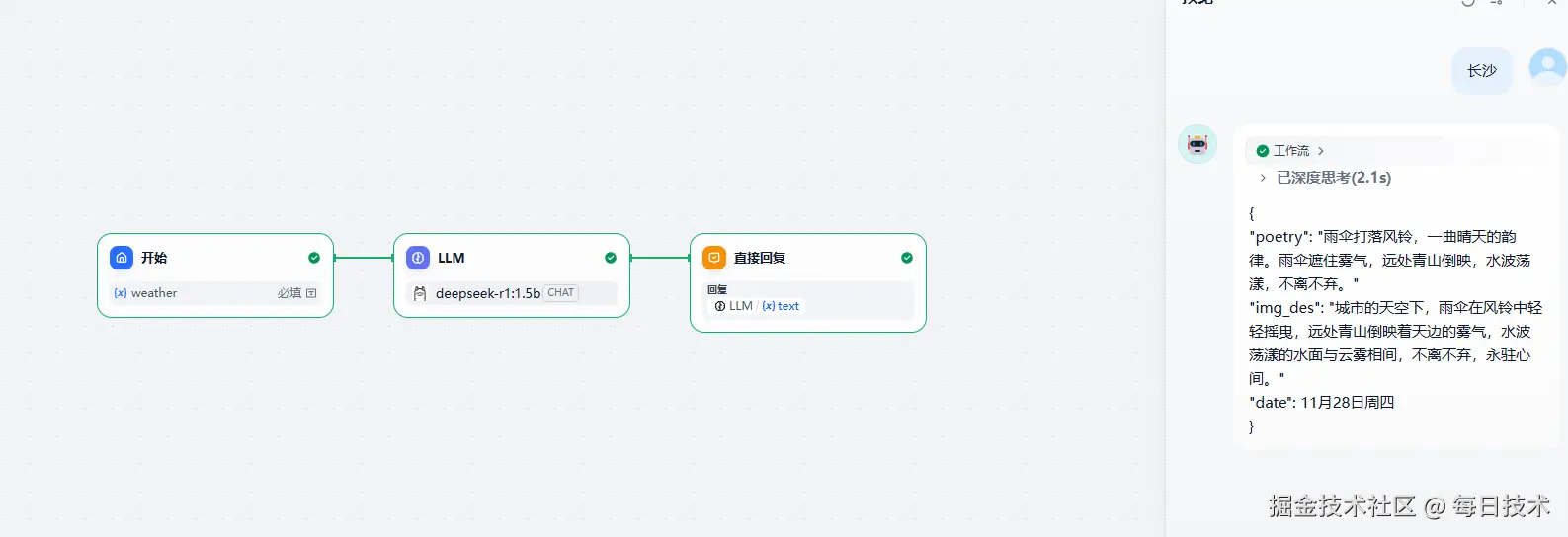Click the Direct Reply node orange icon

pyautogui.click(x=714, y=258)
